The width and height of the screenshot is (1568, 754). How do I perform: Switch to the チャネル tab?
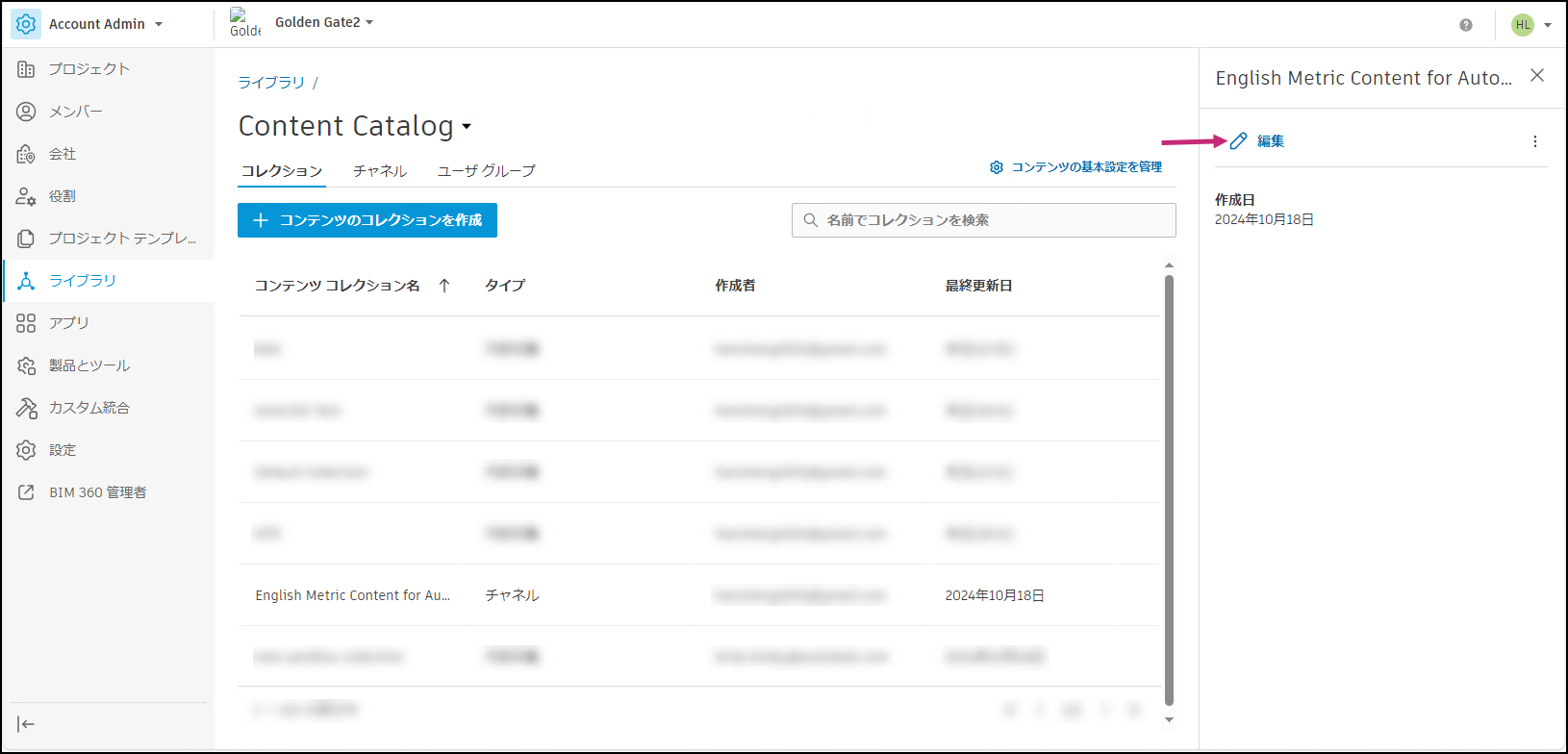[x=380, y=171]
